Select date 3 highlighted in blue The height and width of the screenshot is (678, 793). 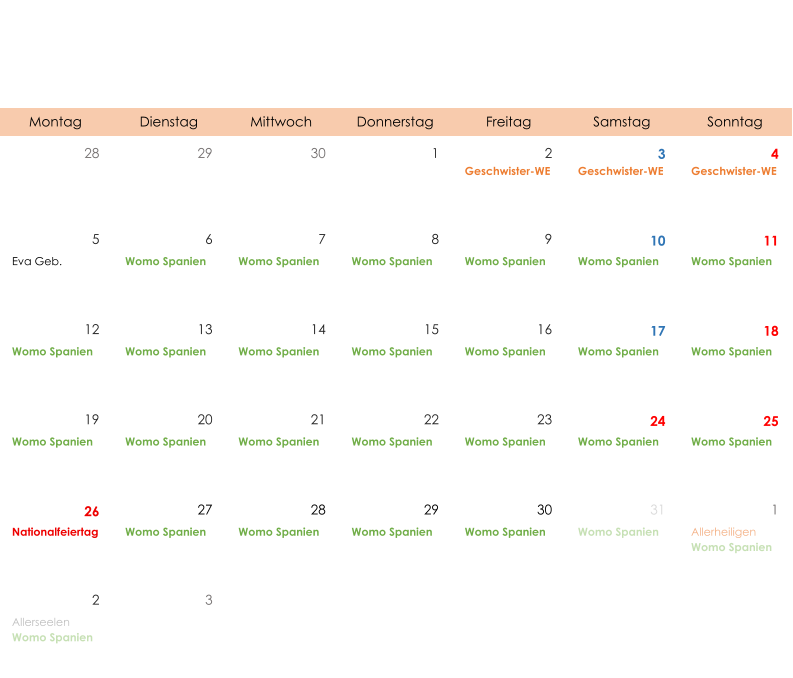coord(661,154)
